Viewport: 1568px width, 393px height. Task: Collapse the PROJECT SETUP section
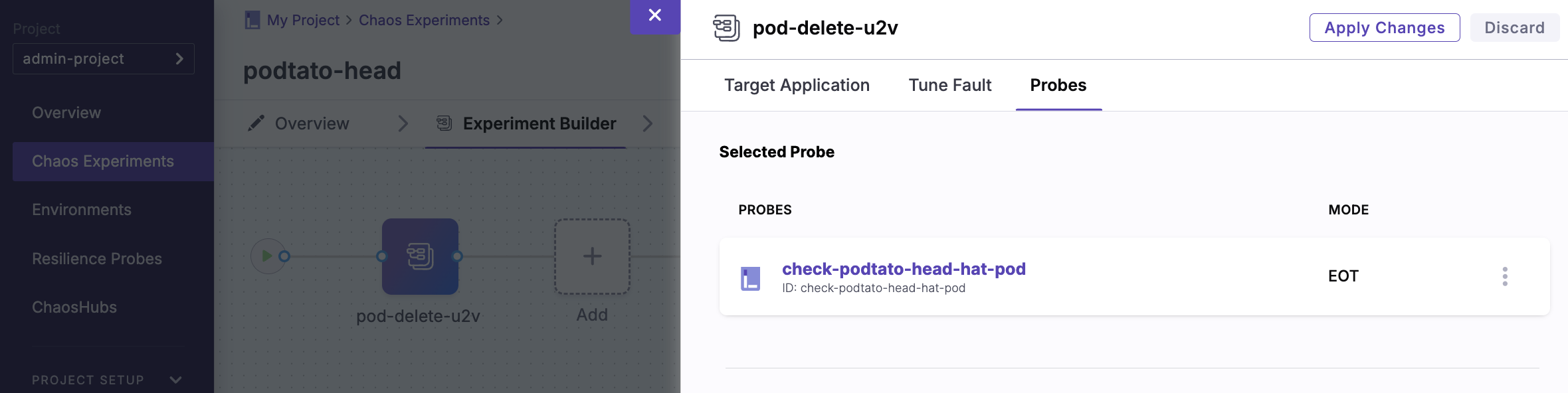[x=175, y=380]
